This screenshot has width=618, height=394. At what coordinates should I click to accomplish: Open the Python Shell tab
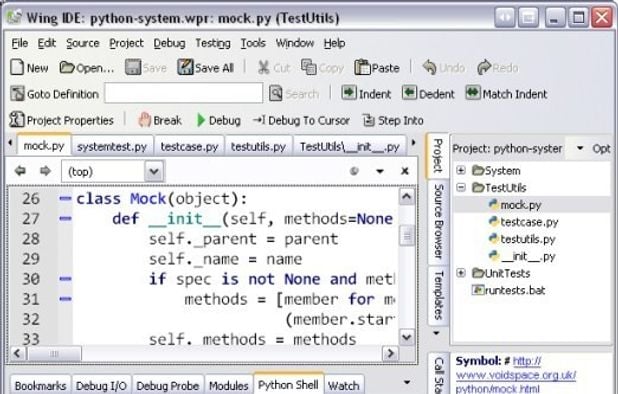pyautogui.click(x=288, y=385)
